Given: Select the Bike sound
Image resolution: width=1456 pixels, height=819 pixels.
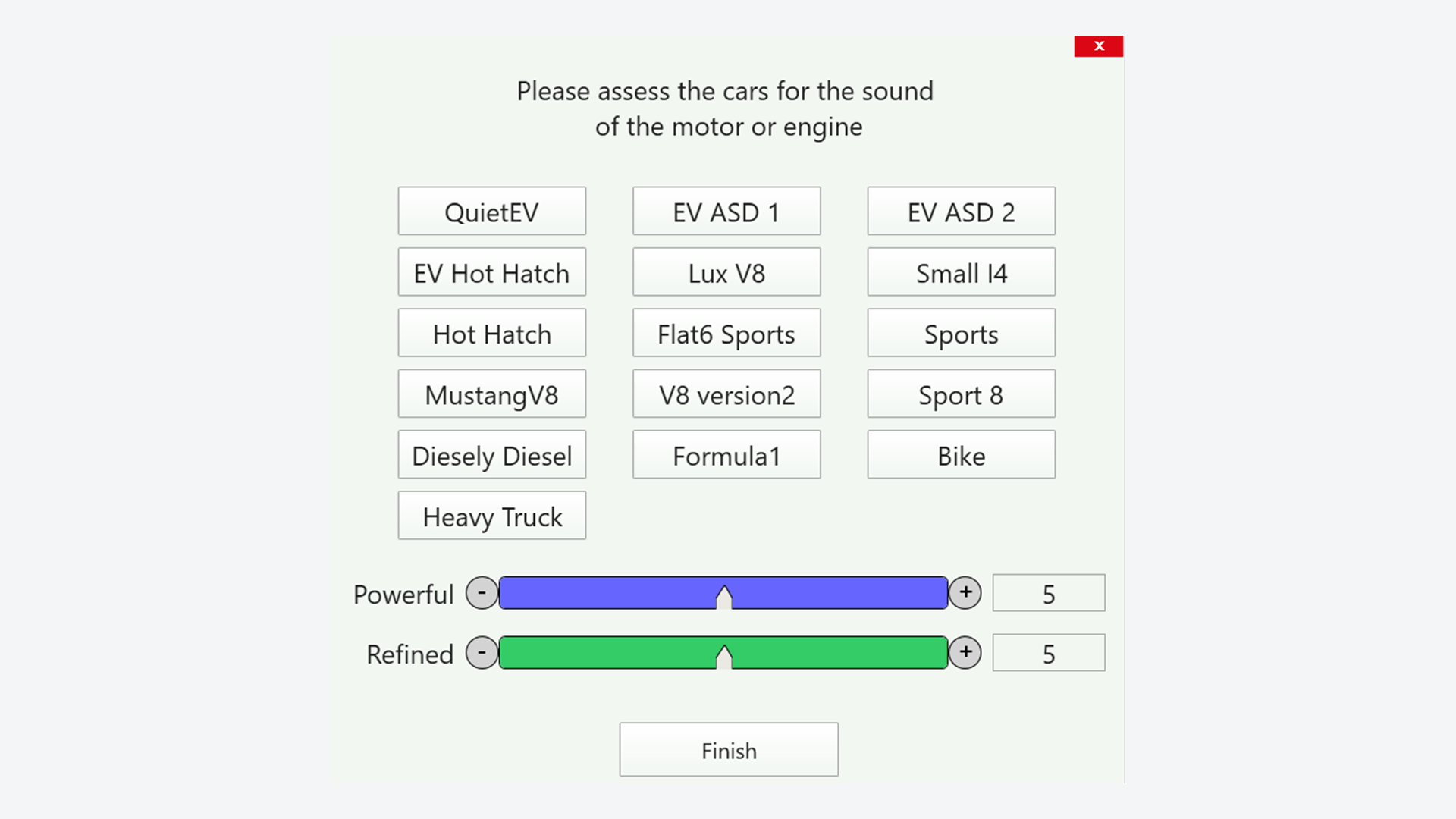Looking at the screenshot, I should [x=961, y=455].
